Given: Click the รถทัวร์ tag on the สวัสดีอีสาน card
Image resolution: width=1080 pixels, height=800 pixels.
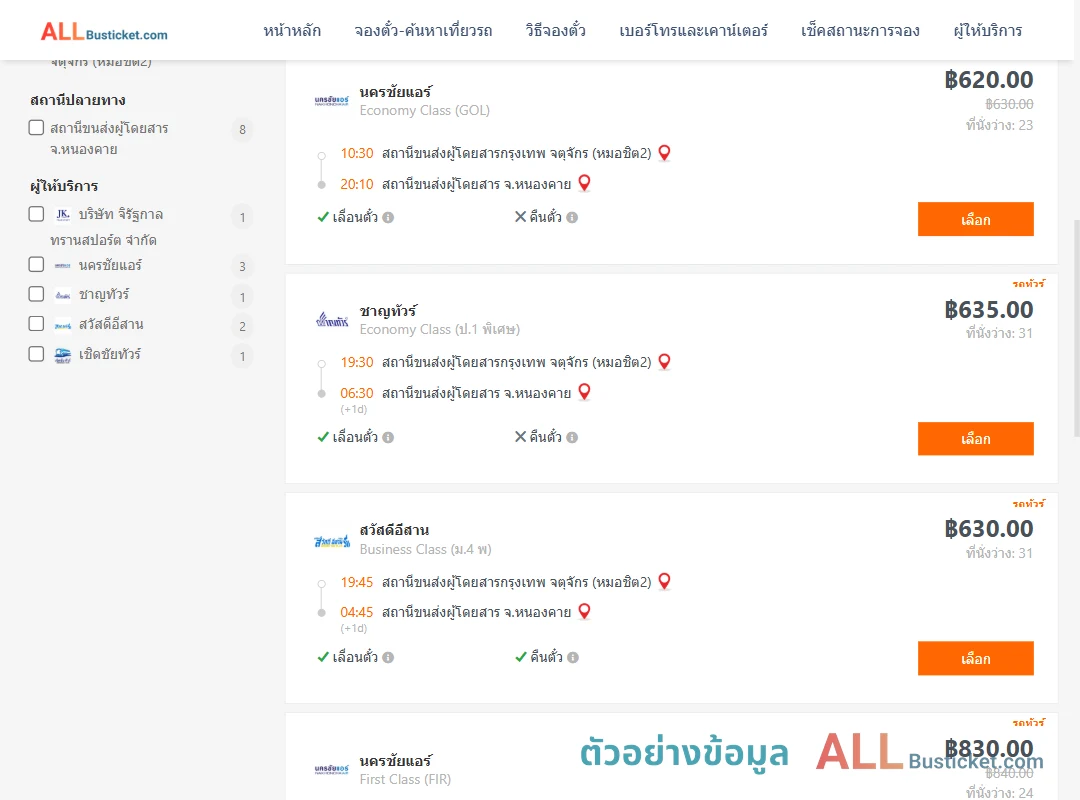Looking at the screenshot, I should 1028,504.
